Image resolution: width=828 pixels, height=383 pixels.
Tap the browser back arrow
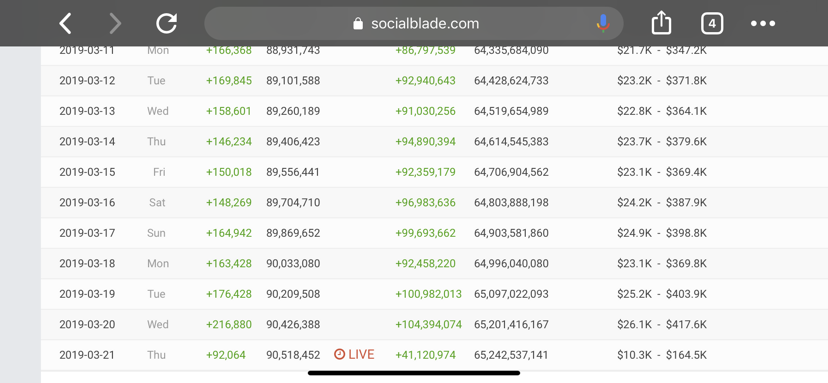(x=65, y=24)
